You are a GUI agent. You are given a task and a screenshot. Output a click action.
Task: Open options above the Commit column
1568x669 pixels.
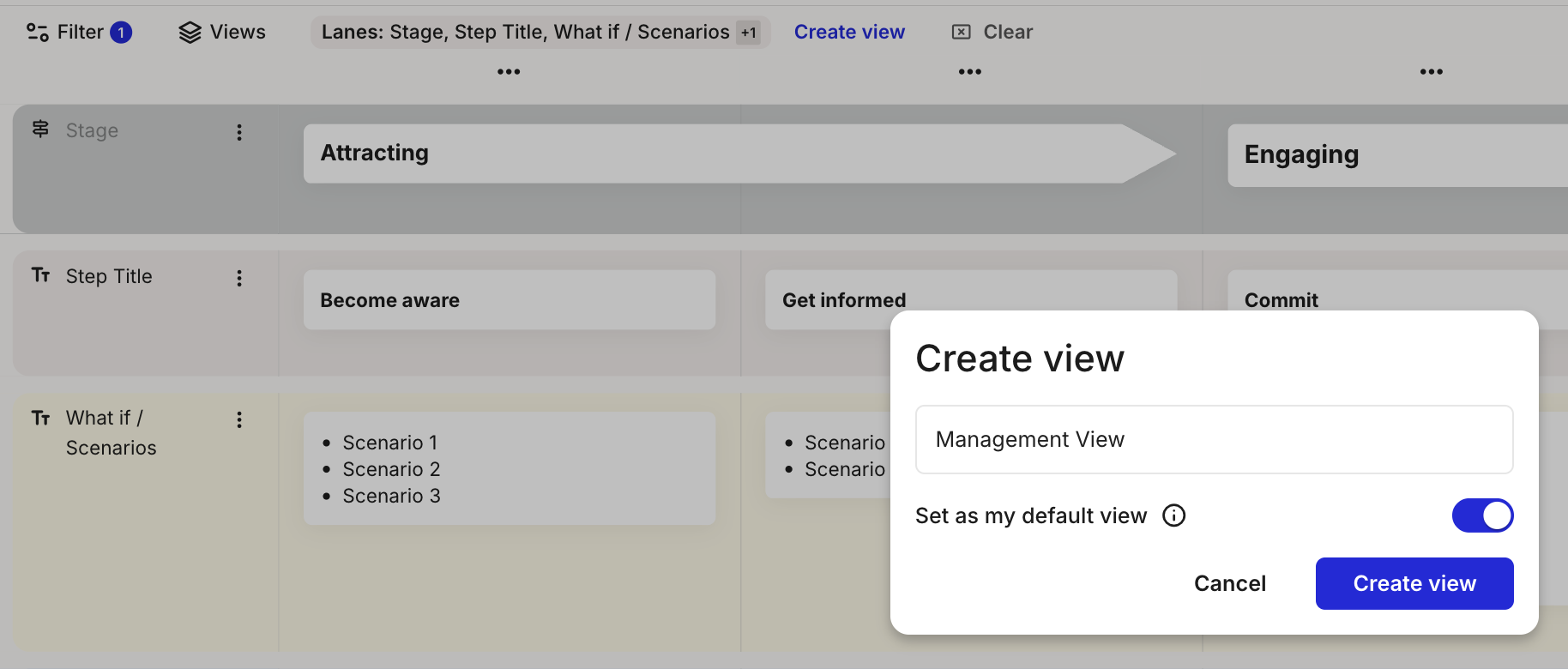click(x=1431, y=72)
